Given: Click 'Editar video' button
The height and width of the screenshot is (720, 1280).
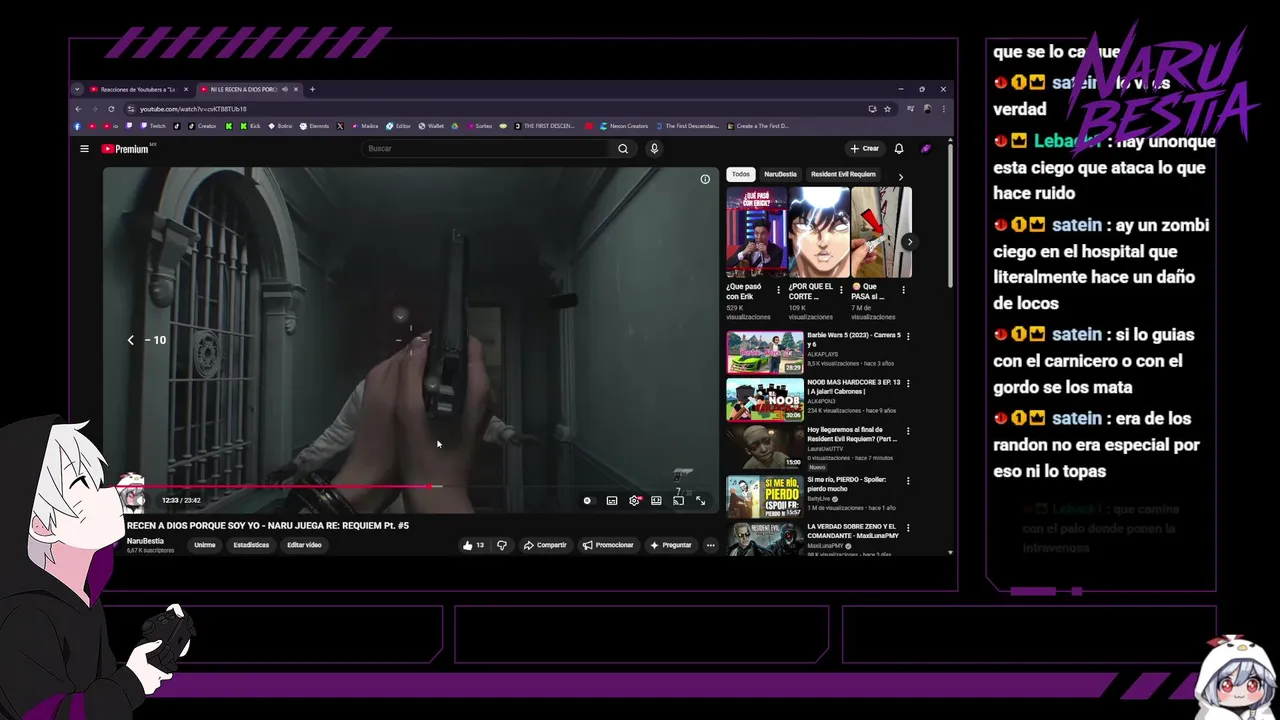Looking at the screenshot, I should click(304, 545).
